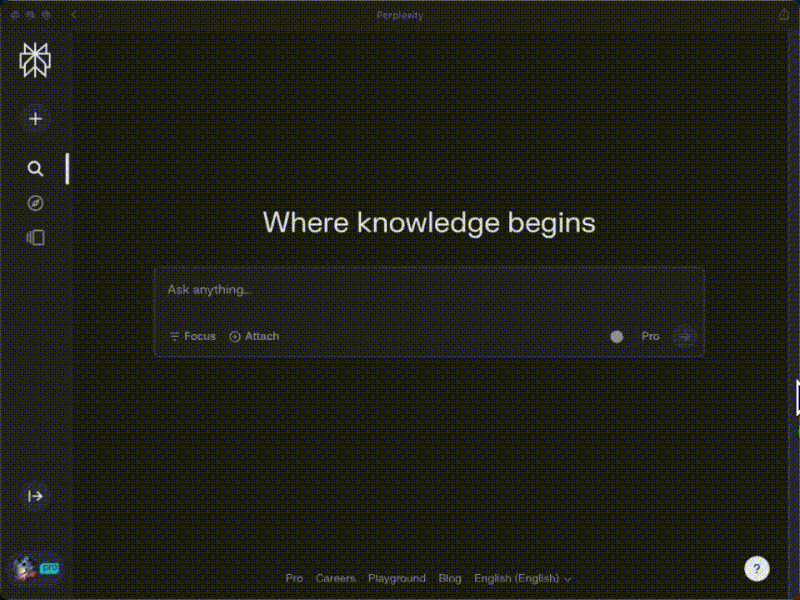The image size is (800, 600).
Task: Open the Playground footer link
Action: pos(396,579)
